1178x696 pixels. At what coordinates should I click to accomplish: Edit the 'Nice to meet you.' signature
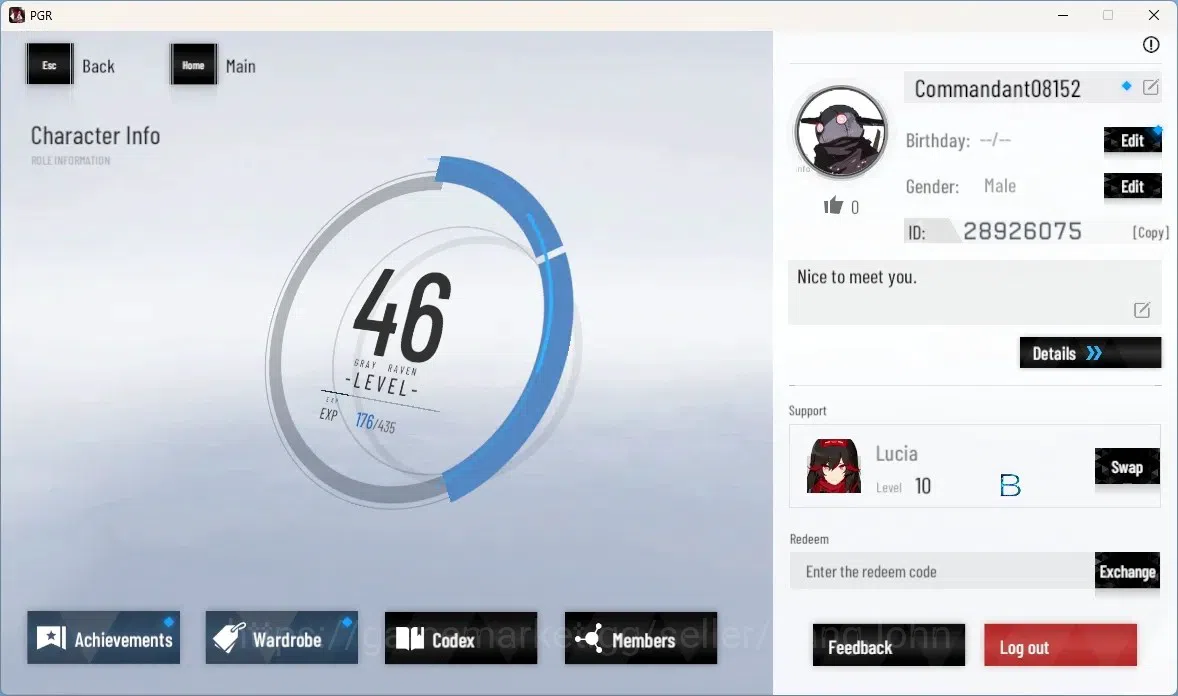coord(1141,310)
